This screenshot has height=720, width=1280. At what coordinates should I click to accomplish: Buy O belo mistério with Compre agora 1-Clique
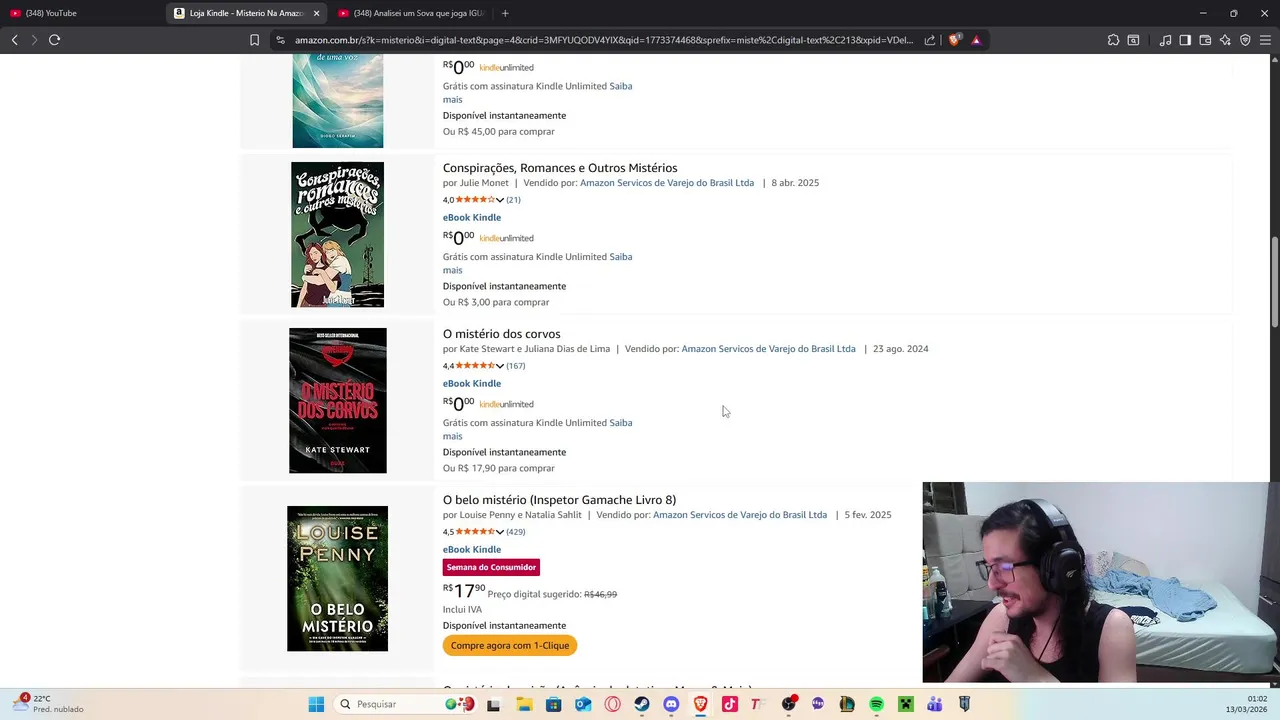[510, 645]
